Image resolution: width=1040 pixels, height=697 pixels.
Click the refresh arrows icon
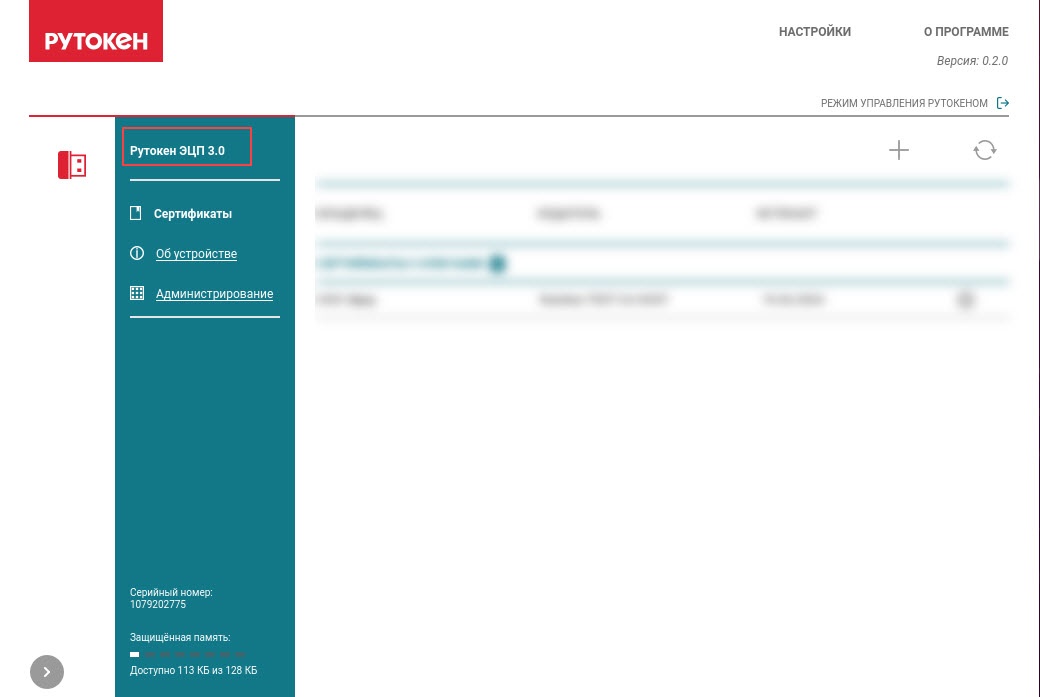985,150
